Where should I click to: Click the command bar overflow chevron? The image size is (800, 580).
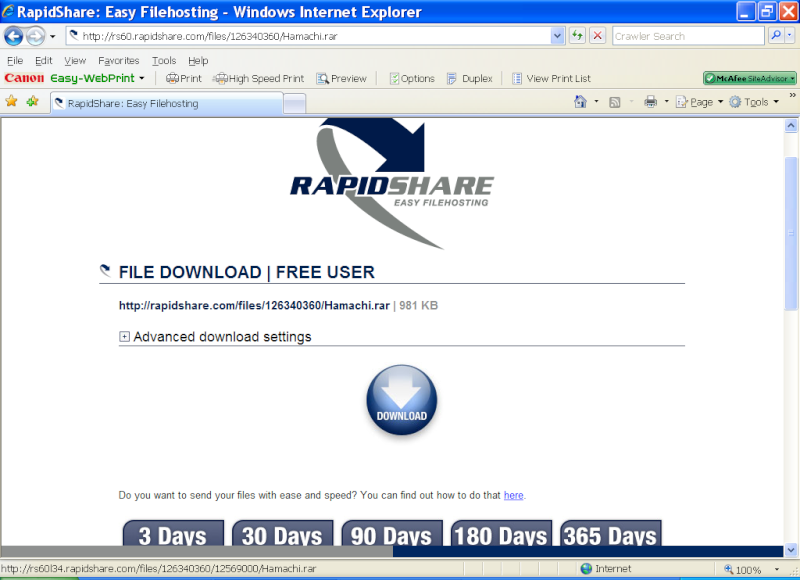(792, 95)
